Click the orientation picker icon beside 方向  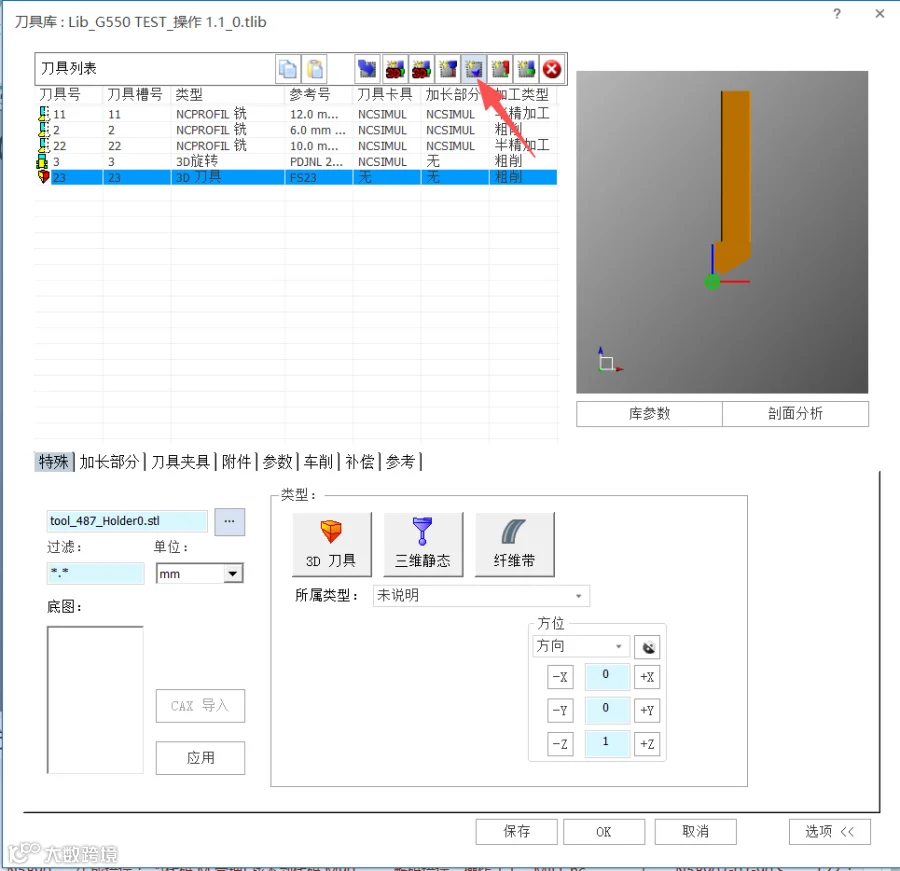click(647, 647)
